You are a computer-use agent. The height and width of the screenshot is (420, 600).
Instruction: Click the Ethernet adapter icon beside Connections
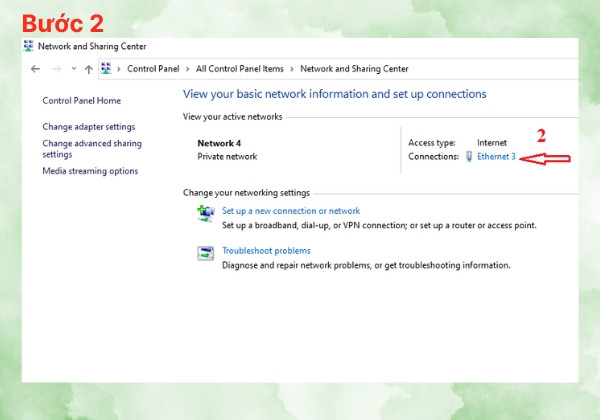click(x=469, y=156)
